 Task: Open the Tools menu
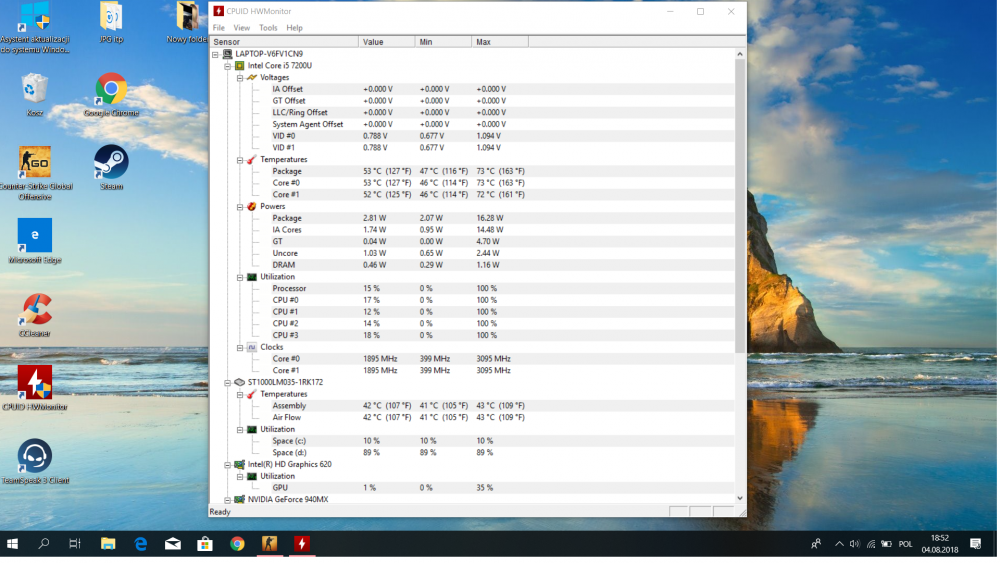pos(268,28)
